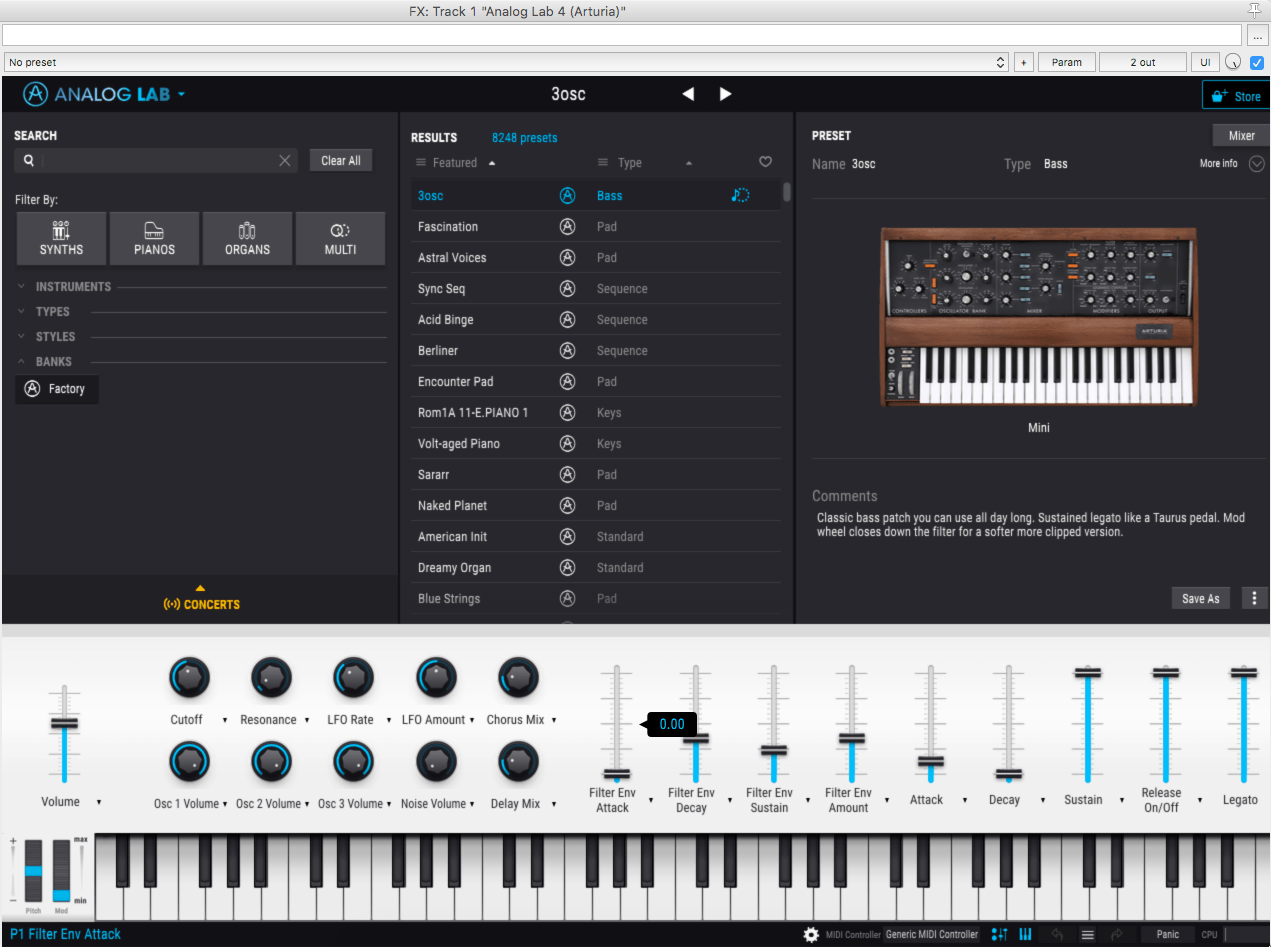The width and height of the screenshot is (1271, 947).
Task: Clear the search field with the X
Action: pyautogui.click(x=285, y=160)
